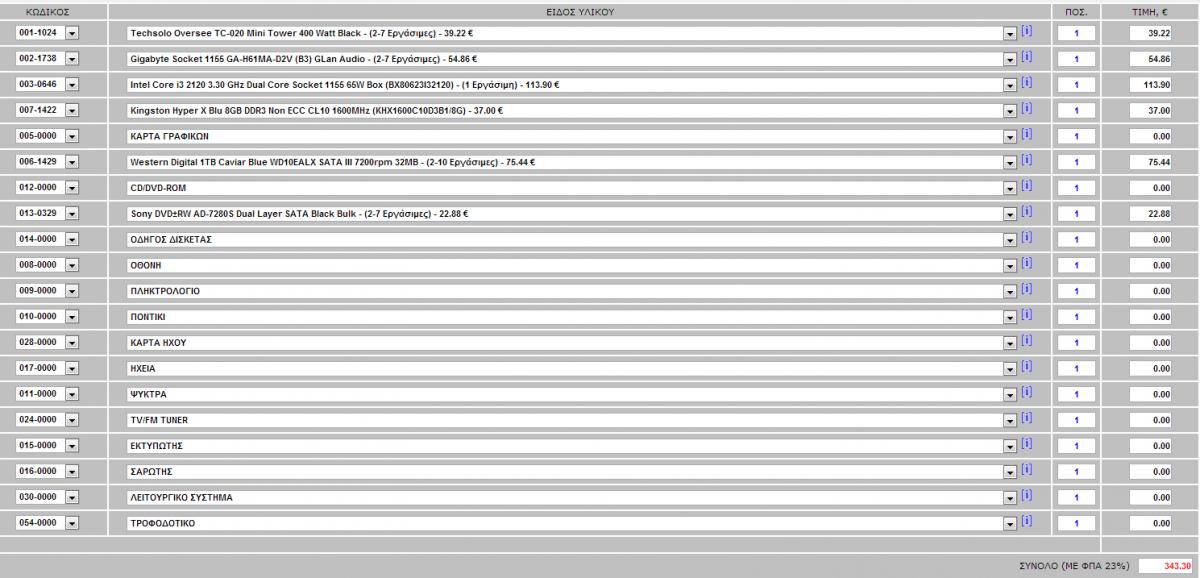Image resolution: width=1200 pixels, height=578 pixels.
Task: Open code dropdown 013-0329
Action: pyautogui.click(x=71, y=213)
